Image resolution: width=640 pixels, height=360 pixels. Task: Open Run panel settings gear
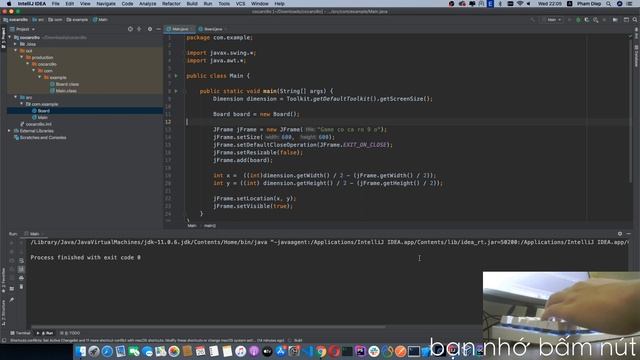pyautogui.click(x=620, y=234)
